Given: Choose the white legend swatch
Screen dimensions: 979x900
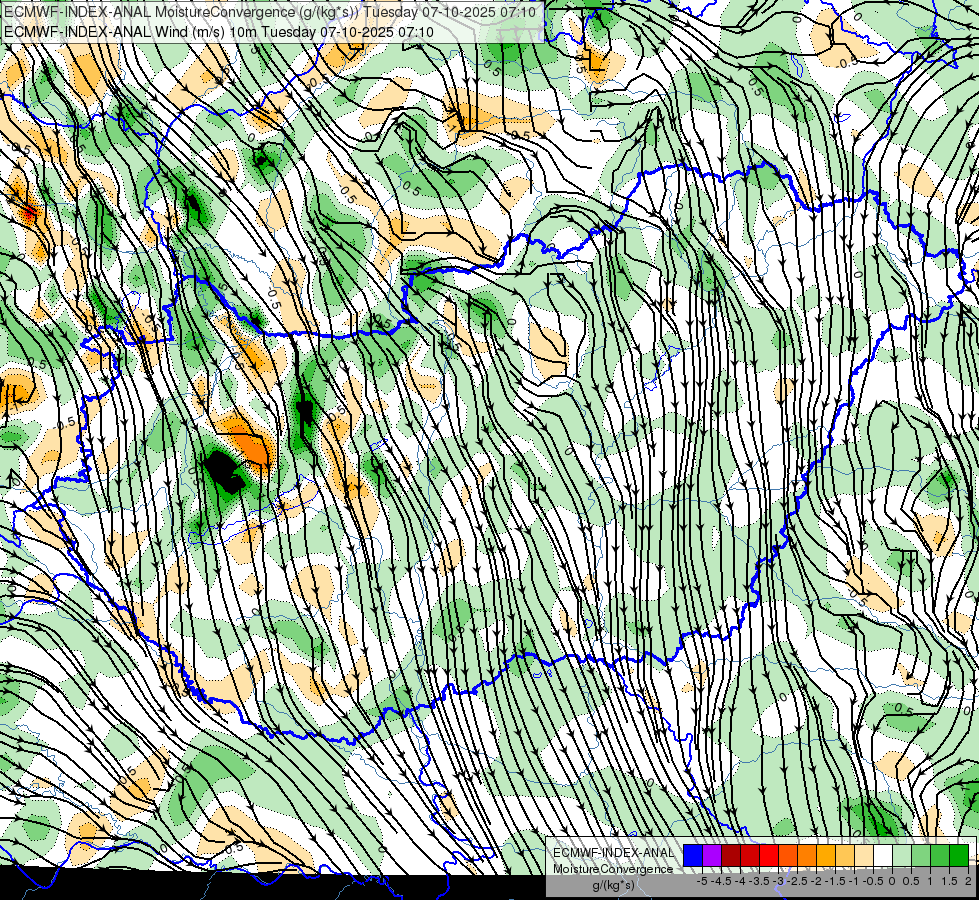Looking at the screenshot, I should 883,855.
